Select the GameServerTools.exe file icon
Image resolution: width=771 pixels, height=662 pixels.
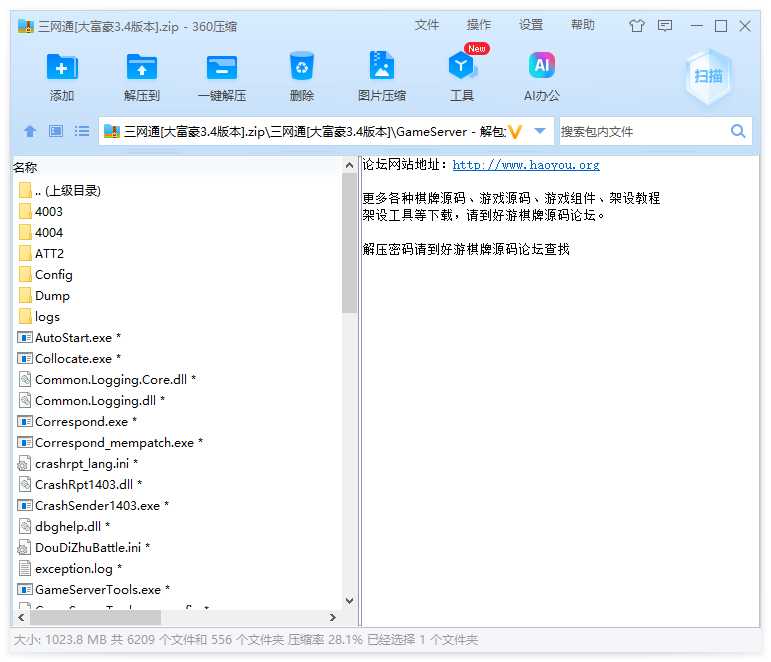[25, 589]
